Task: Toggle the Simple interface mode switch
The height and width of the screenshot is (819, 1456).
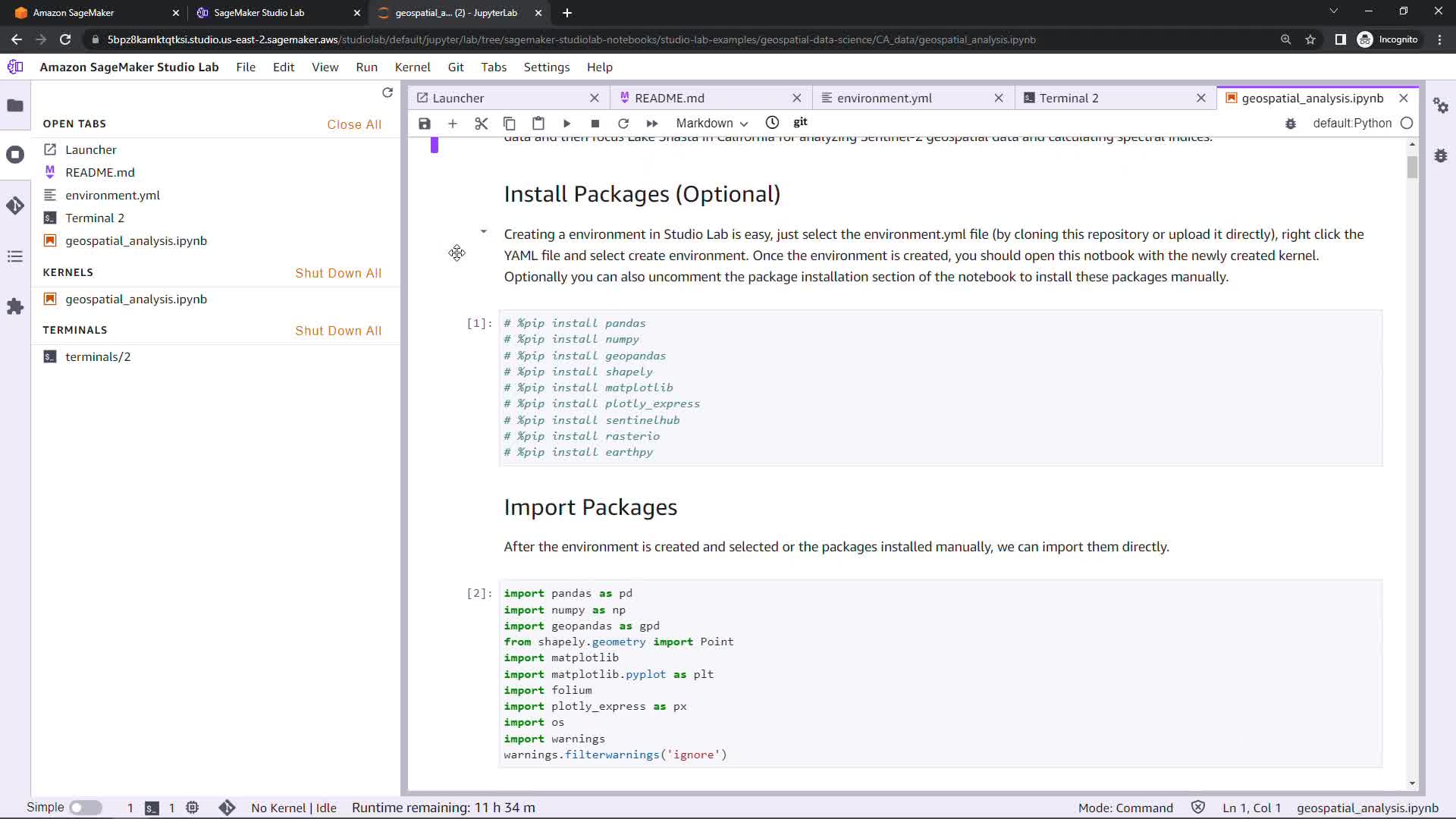Action: click(x=86, y=808)
